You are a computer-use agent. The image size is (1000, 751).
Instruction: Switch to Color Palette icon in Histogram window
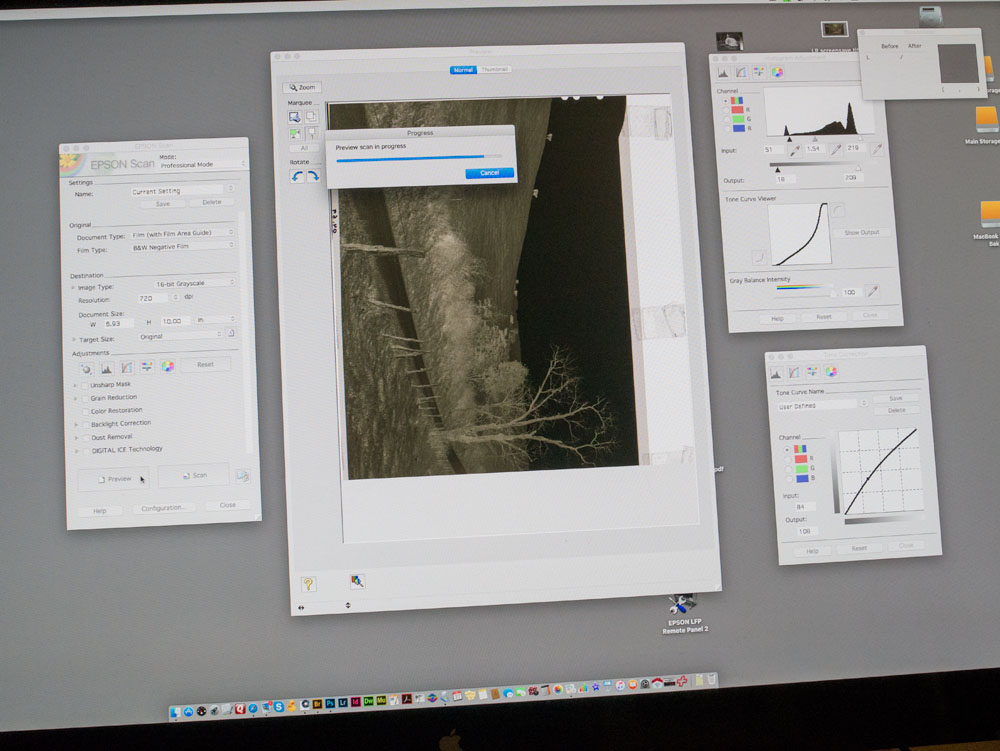(x=777, y=72)
